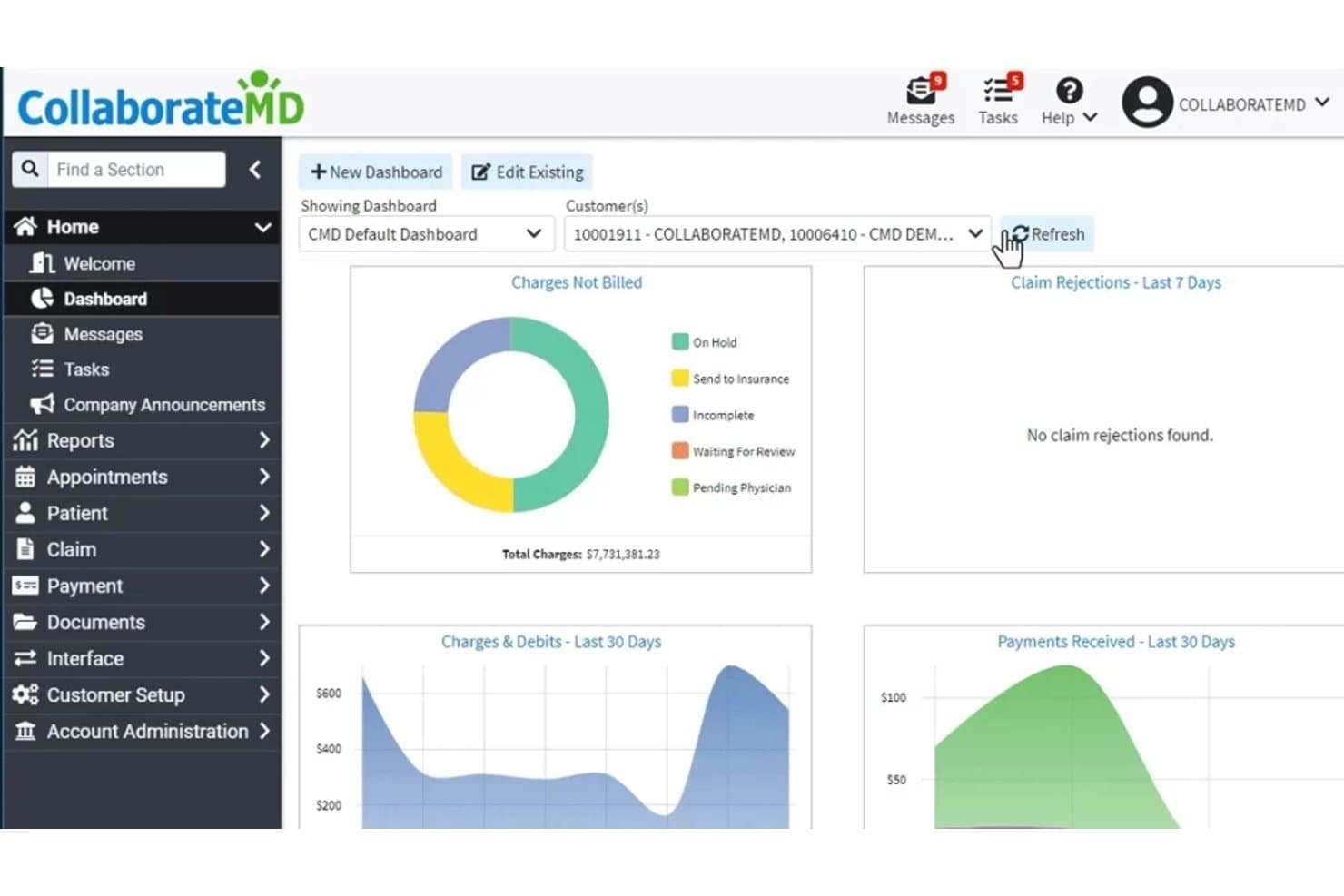Screen dimensions: 1344x896
Task: Toggle On Hold legend entry in chart
Action: (x=704, y=342)
